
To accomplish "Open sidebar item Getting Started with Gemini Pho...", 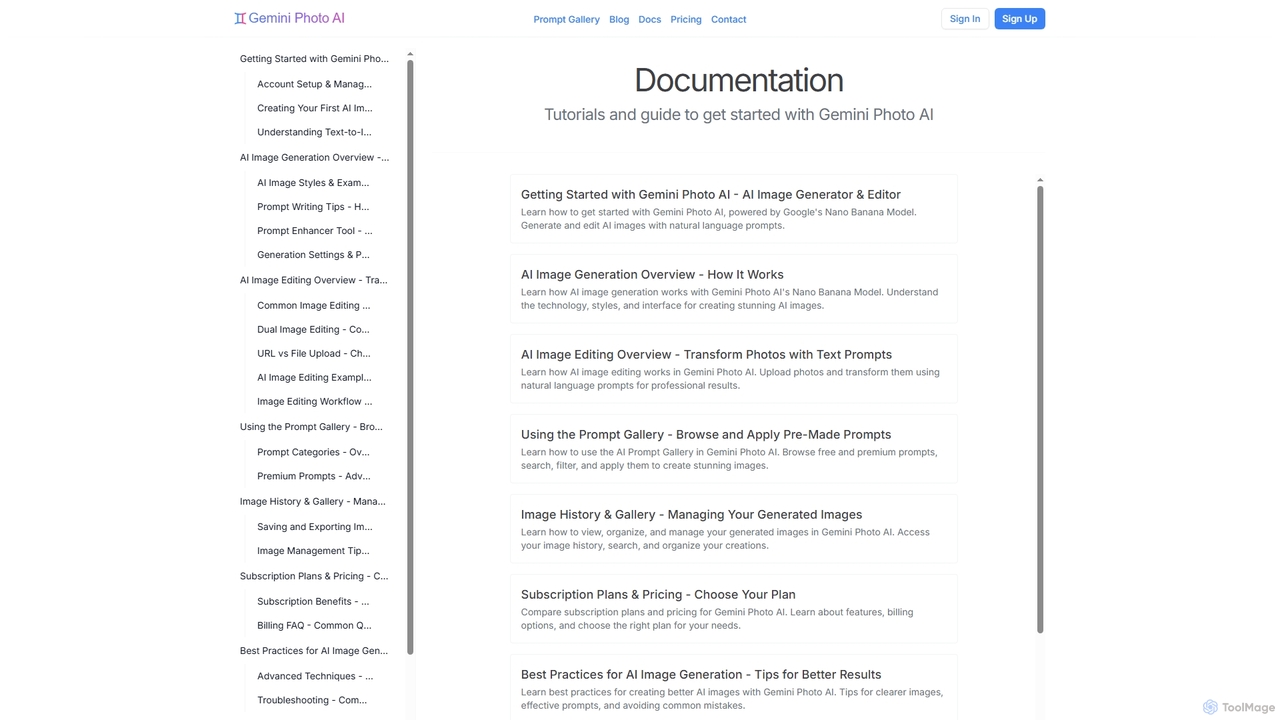I will click(x=314, y=59).
